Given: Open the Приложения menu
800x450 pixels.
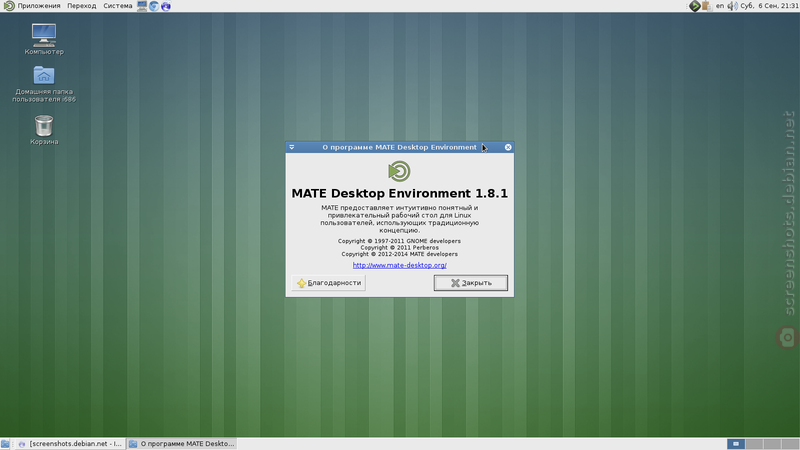Looking at the screenshot, I should 39,6.
